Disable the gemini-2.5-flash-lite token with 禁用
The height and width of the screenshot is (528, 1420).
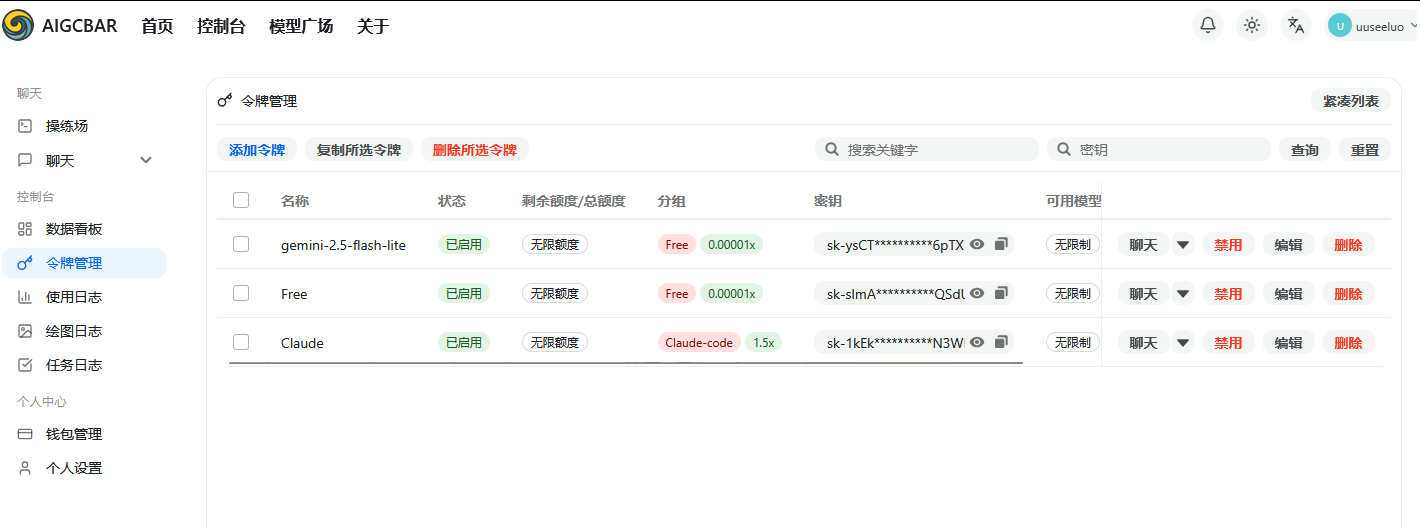[1229, 245]
